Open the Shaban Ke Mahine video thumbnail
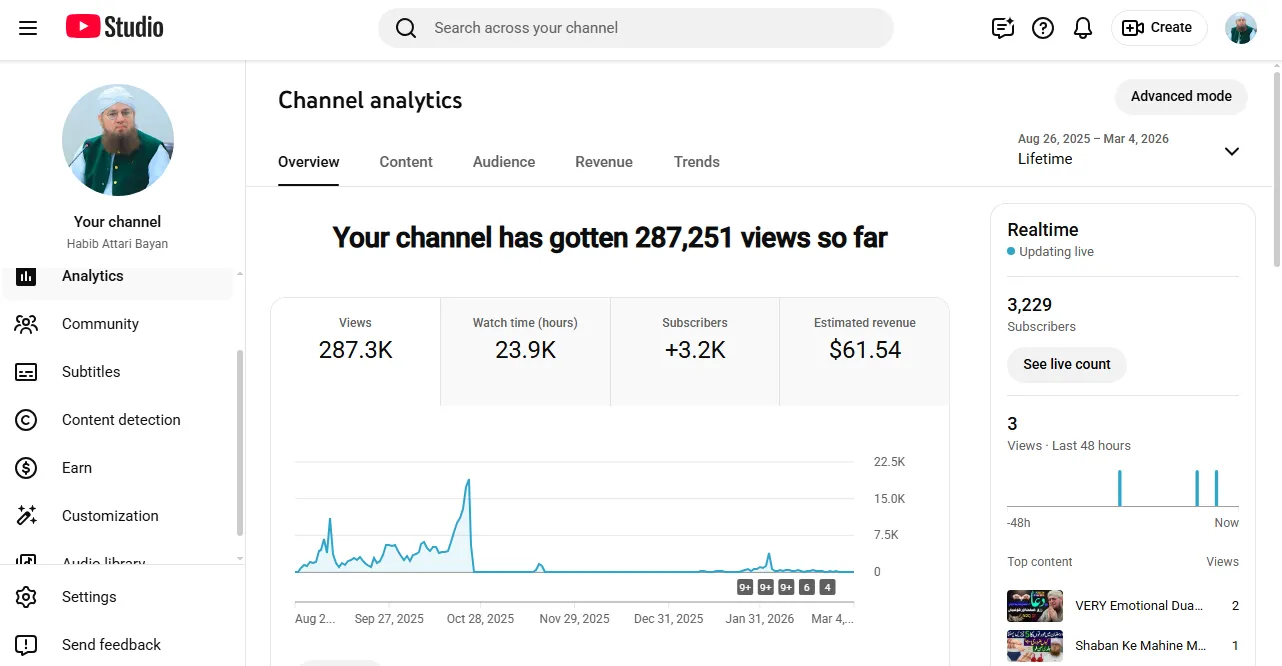This screenshot has height=666, width=1282. [x=1035, y=646]
